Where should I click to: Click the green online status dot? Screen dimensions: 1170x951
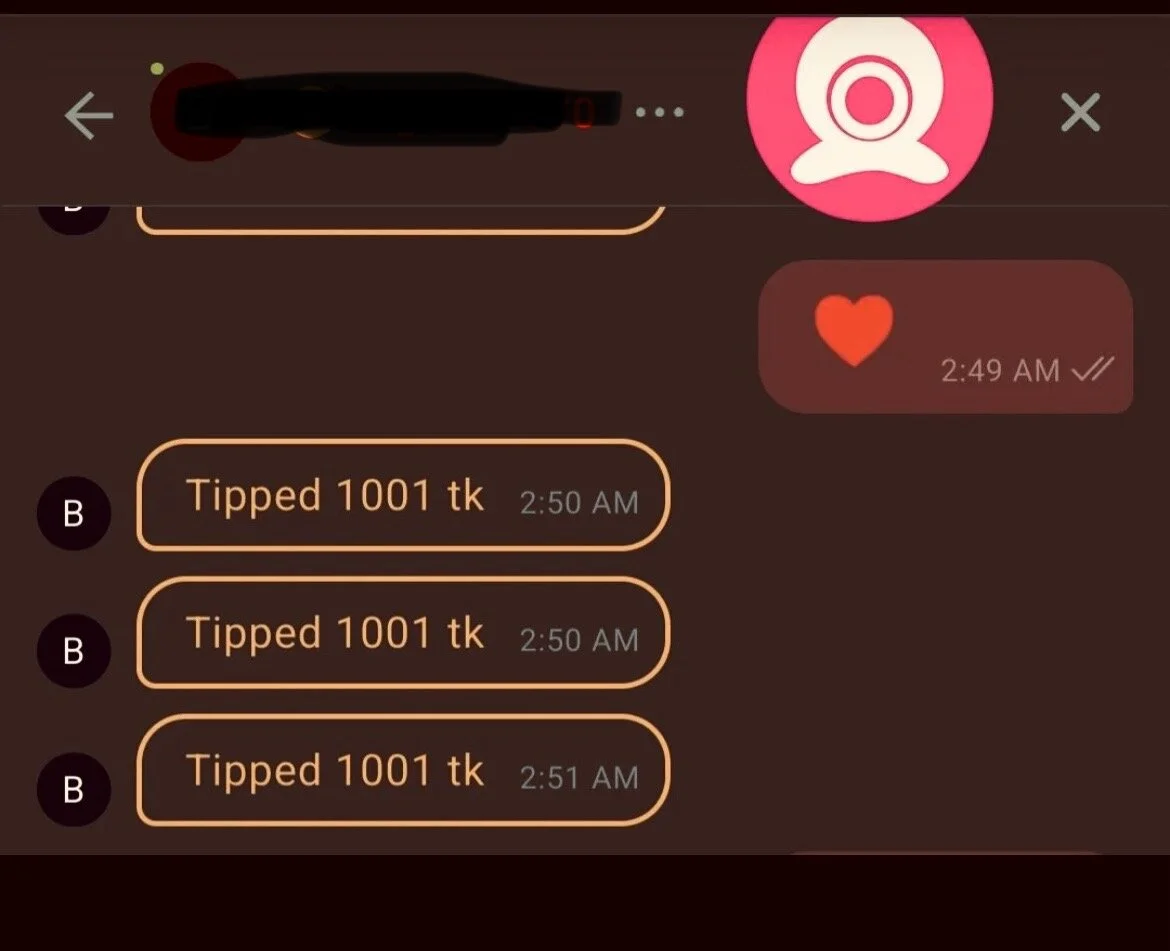point(157,69)
